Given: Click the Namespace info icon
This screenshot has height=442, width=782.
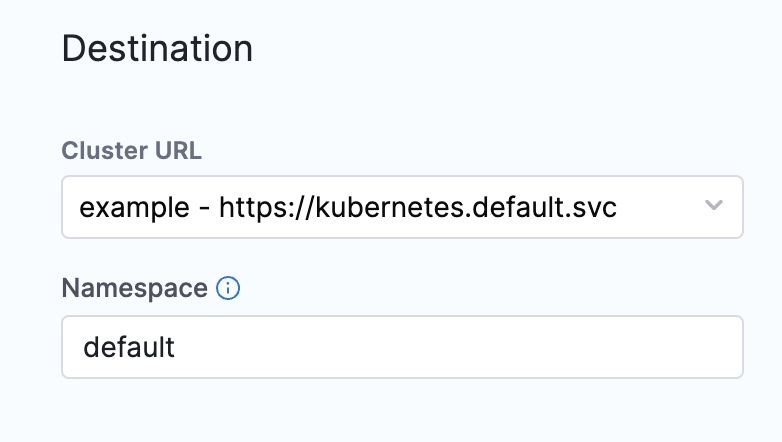Looking at the screenshot, I should (x=228, y=288).
